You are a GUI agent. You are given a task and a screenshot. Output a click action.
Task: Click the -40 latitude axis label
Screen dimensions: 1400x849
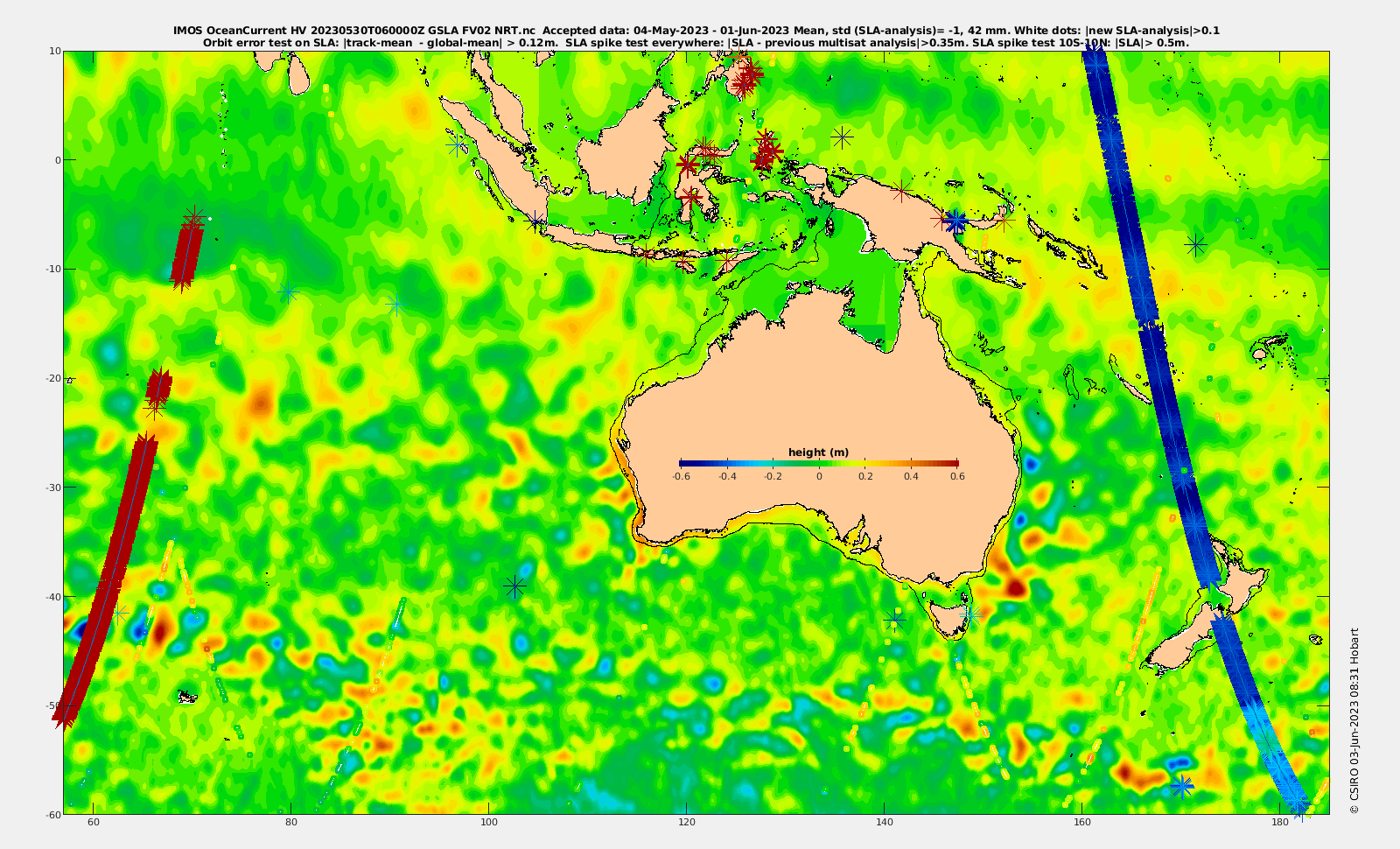click(52, 596)
